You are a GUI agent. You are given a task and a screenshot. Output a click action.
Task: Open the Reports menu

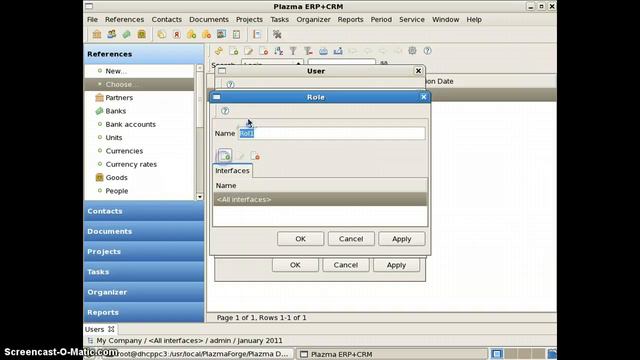pyautogui.click(x=350, y=20)
